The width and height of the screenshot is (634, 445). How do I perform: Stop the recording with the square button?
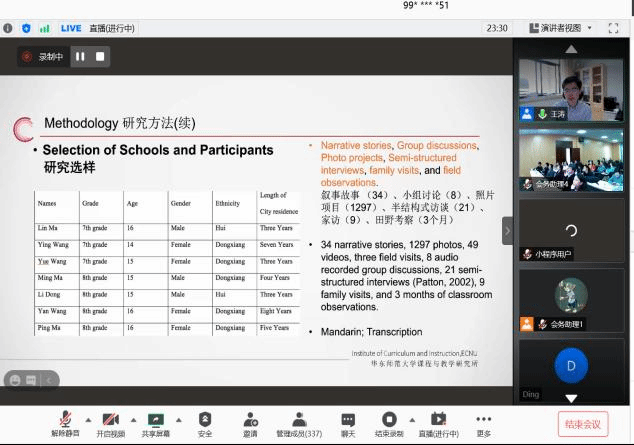(100, 57)
